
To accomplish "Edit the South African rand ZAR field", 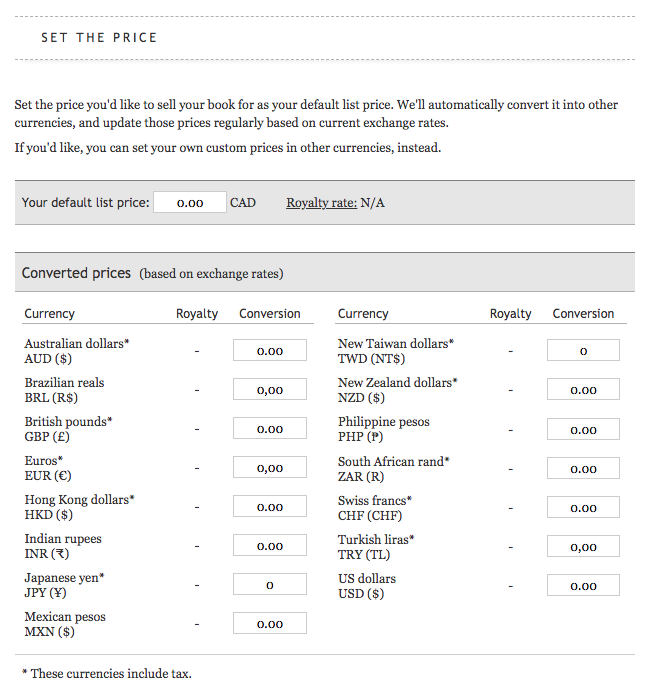I will click(x=583, y=469).
